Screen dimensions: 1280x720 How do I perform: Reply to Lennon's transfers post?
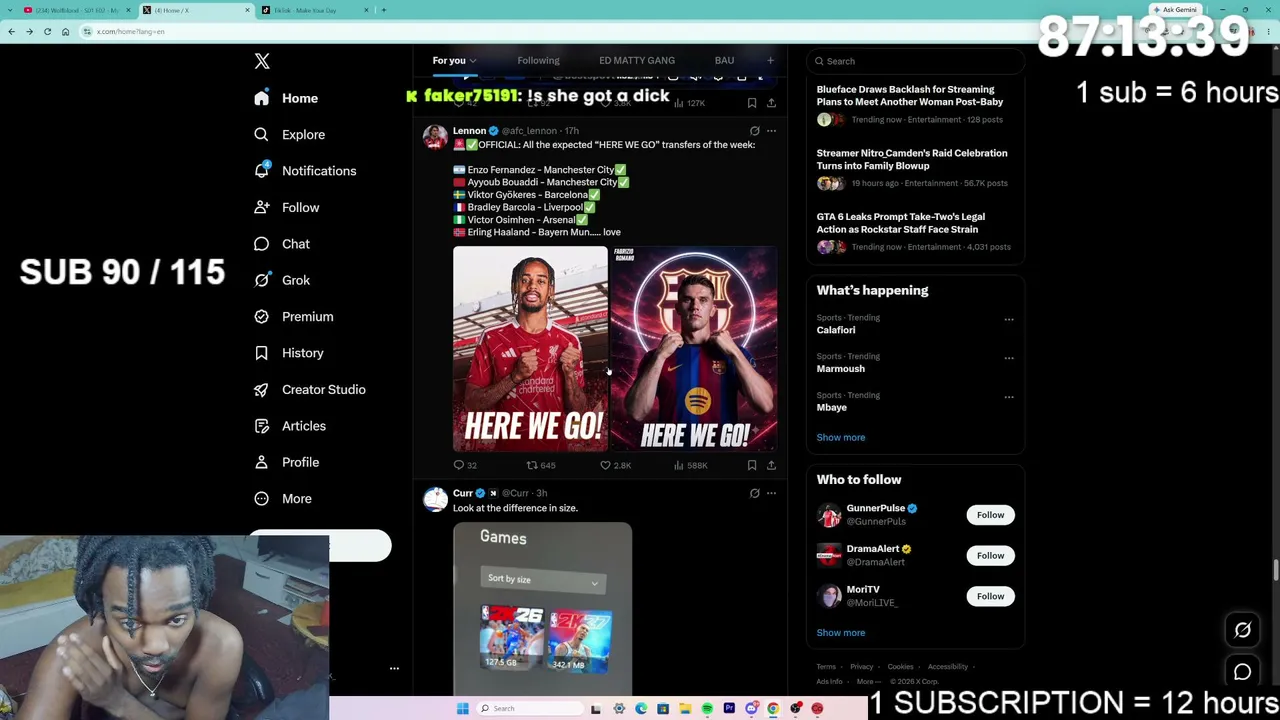click(459, 465)
